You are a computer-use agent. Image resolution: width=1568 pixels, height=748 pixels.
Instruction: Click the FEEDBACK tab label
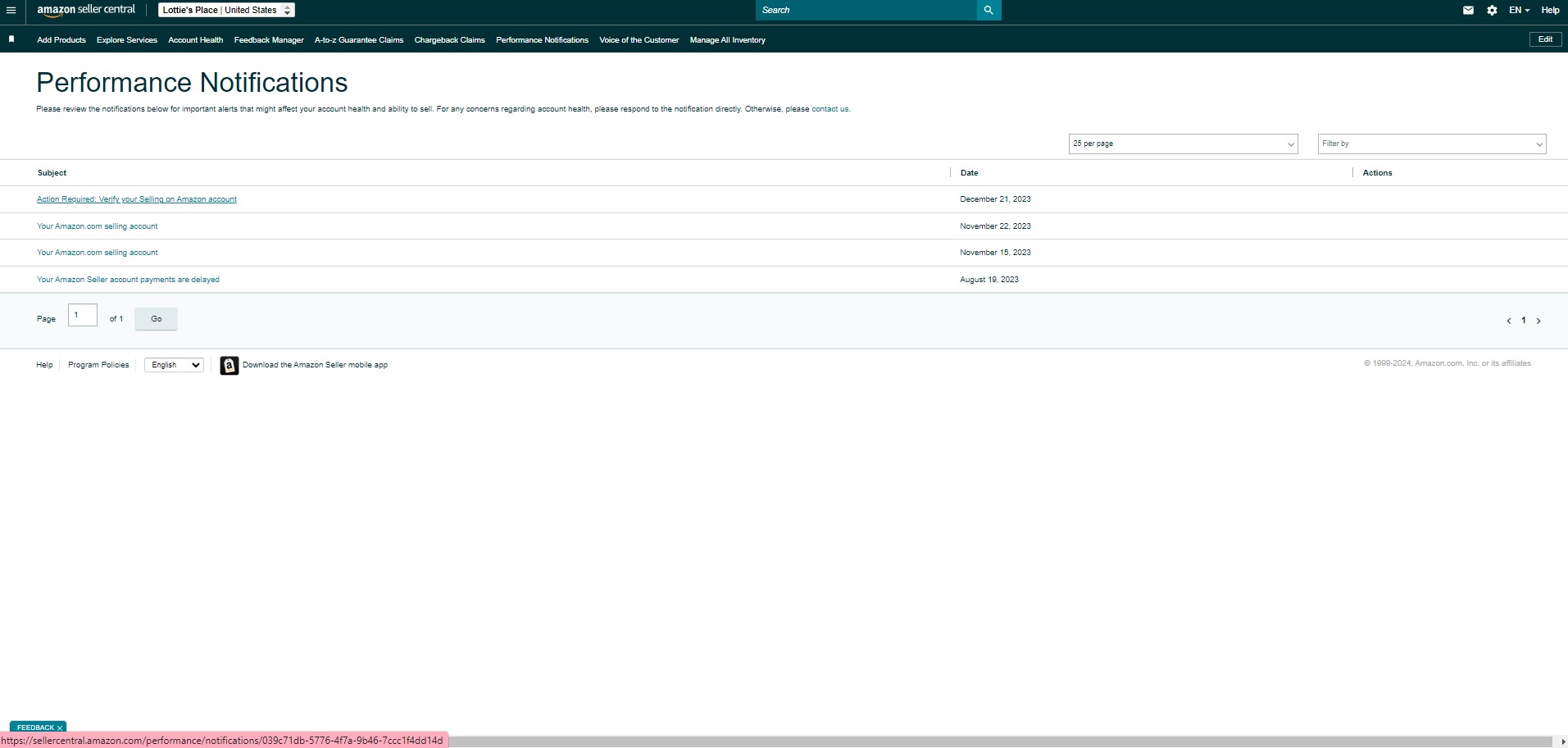[35, 727]
